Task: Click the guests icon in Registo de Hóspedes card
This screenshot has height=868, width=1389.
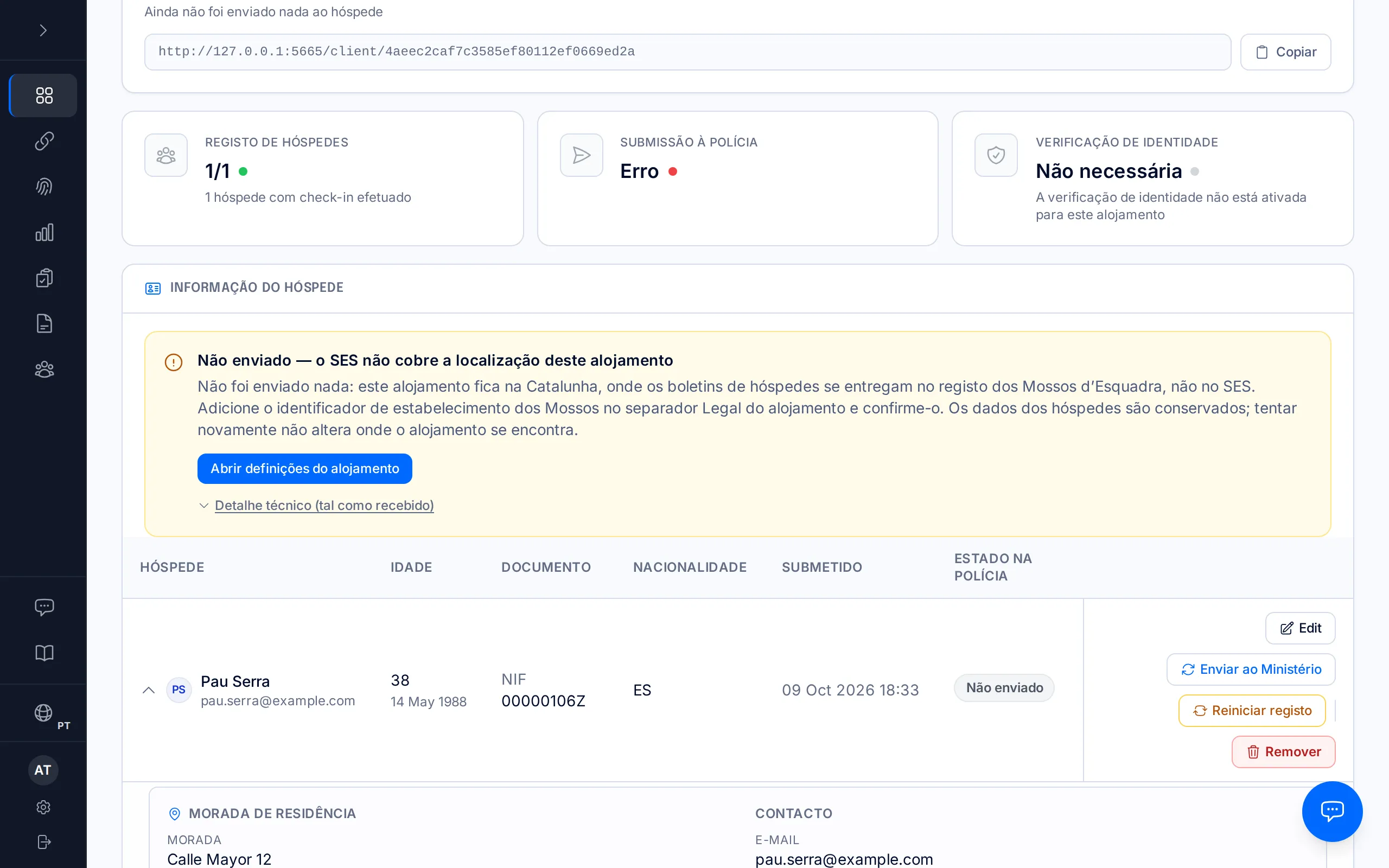Action: point(166,155)
